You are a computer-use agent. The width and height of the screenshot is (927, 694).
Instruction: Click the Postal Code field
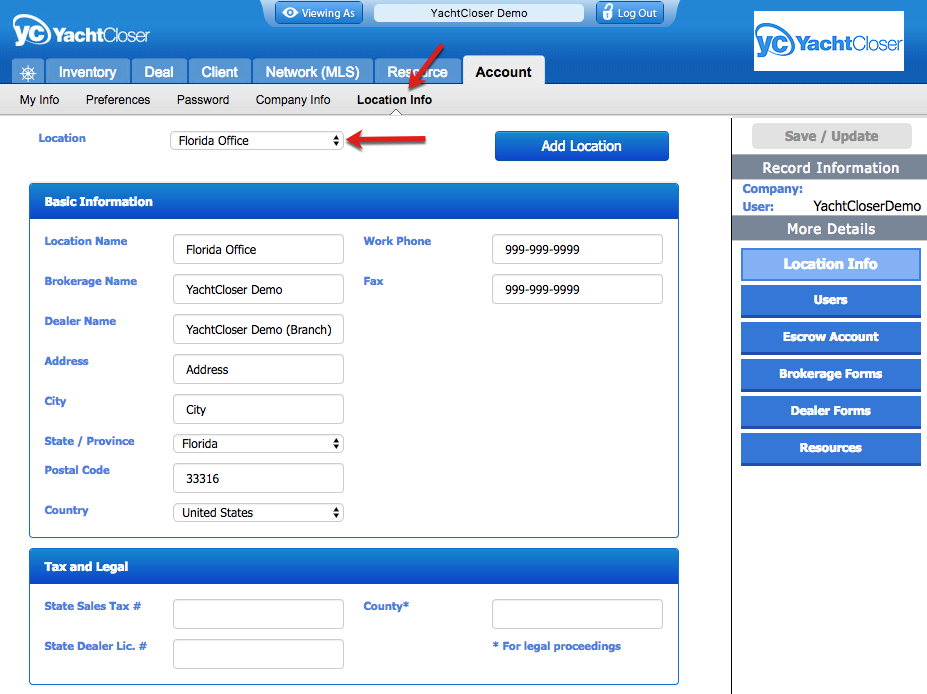coord(258,478)
